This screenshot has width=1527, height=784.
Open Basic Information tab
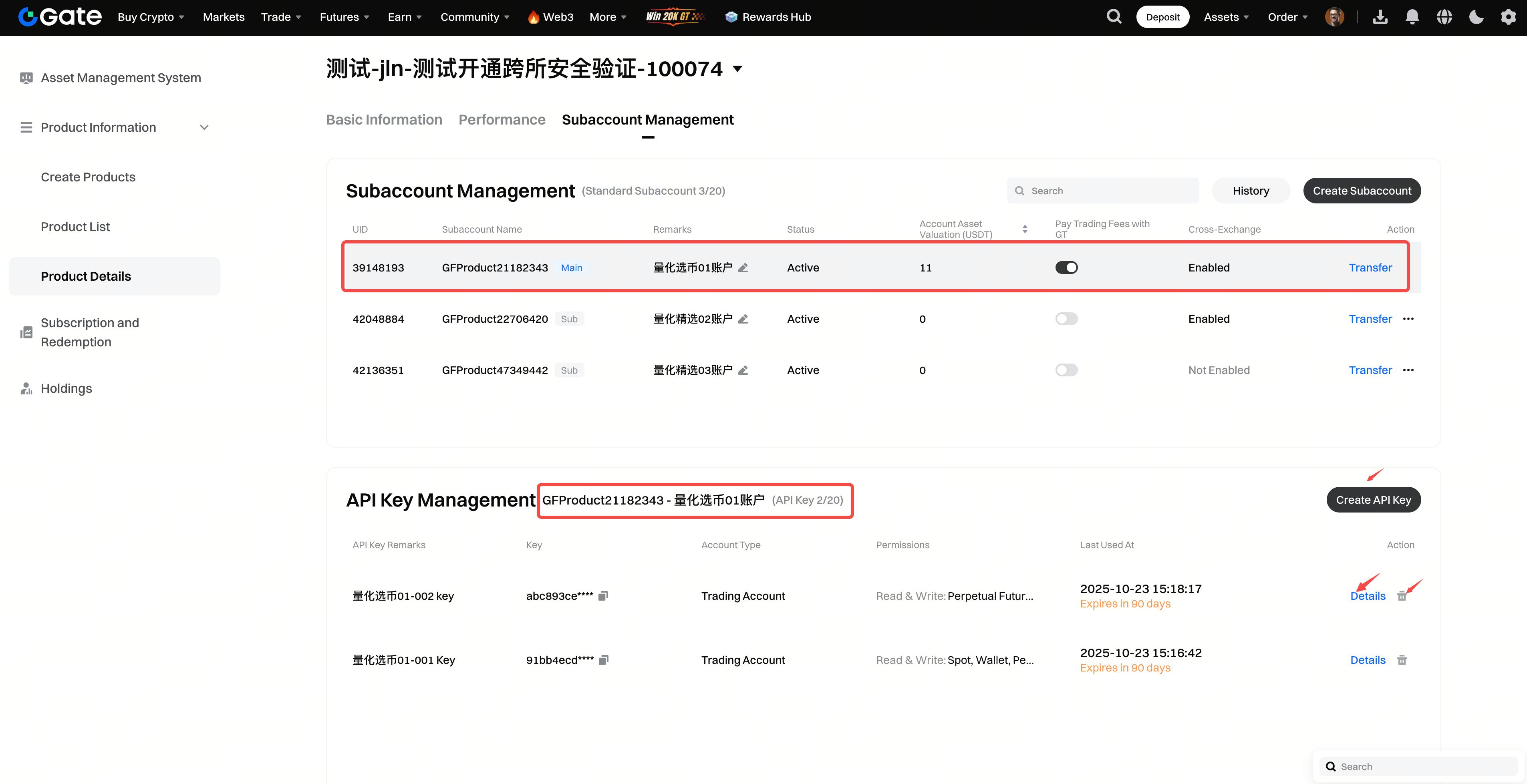tap(384, 120)
